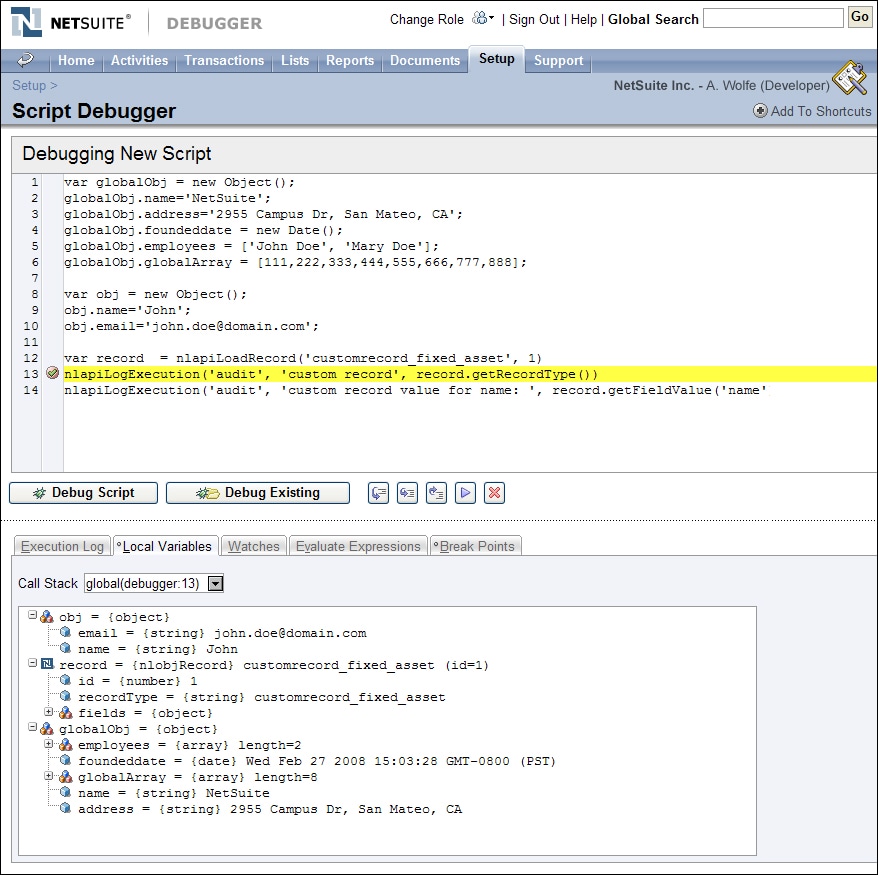Image resolution: width=878 pixels, height=875 pixels.
Task: Click the cube icon beside email property
Action: [66, 632]
